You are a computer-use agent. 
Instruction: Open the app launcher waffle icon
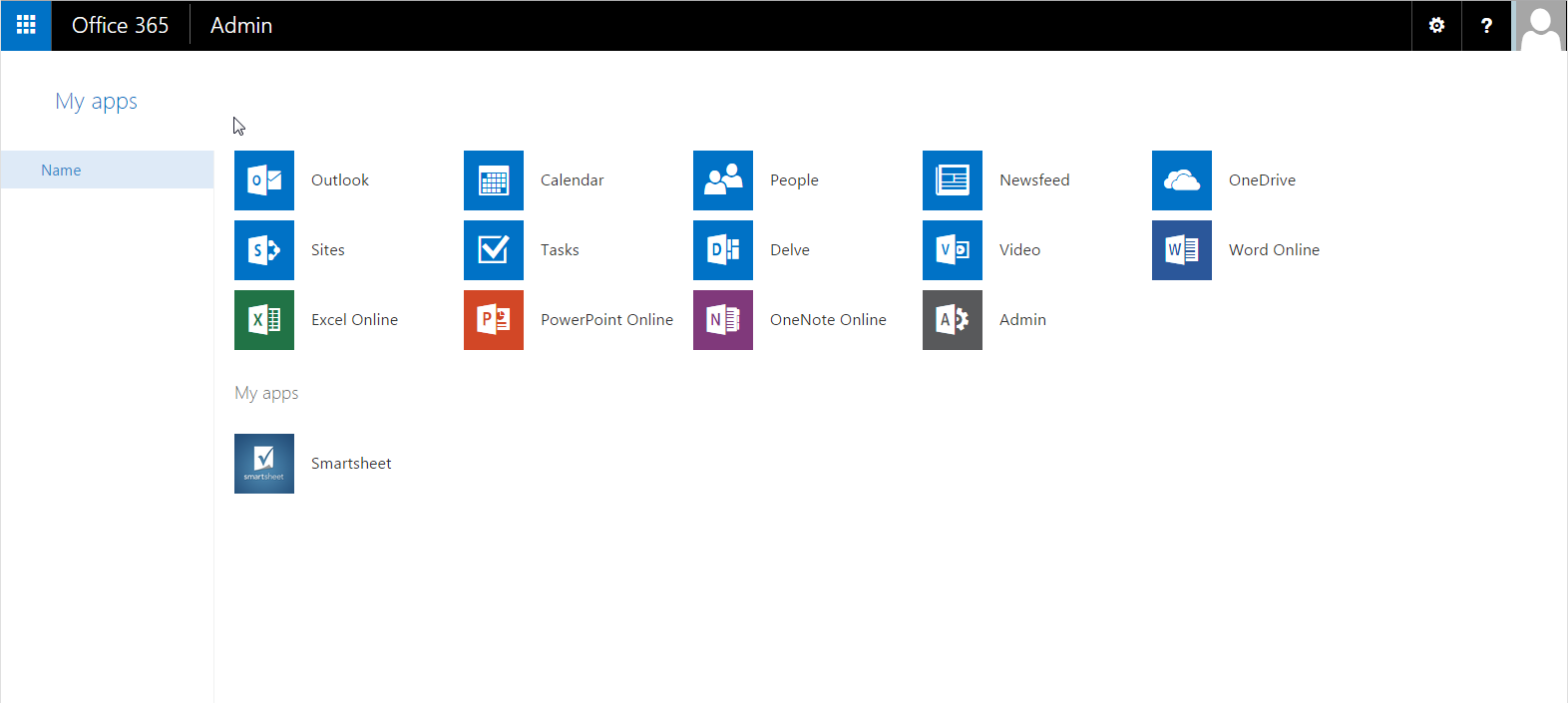tap(26, 25)
